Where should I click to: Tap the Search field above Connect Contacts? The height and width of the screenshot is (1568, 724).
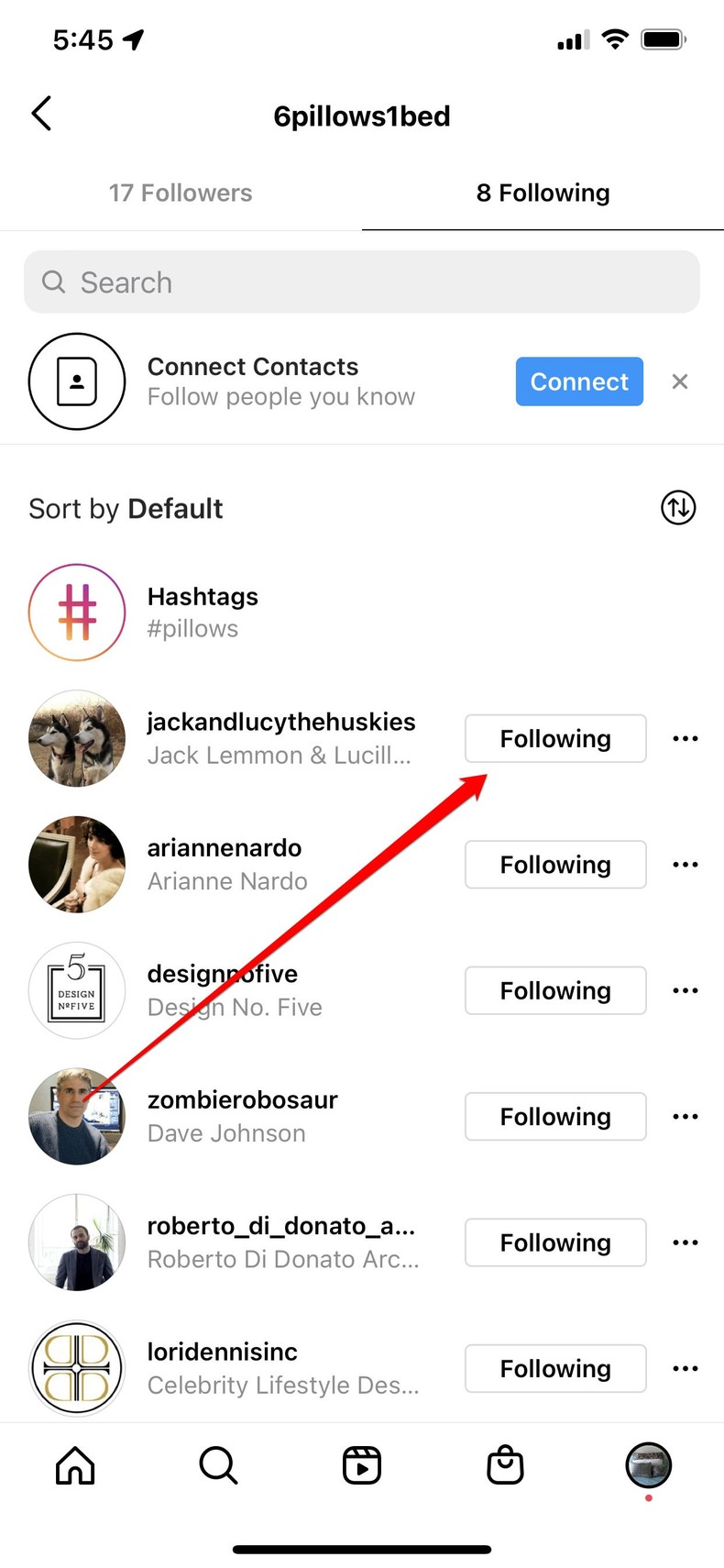(x=362, y=282)
